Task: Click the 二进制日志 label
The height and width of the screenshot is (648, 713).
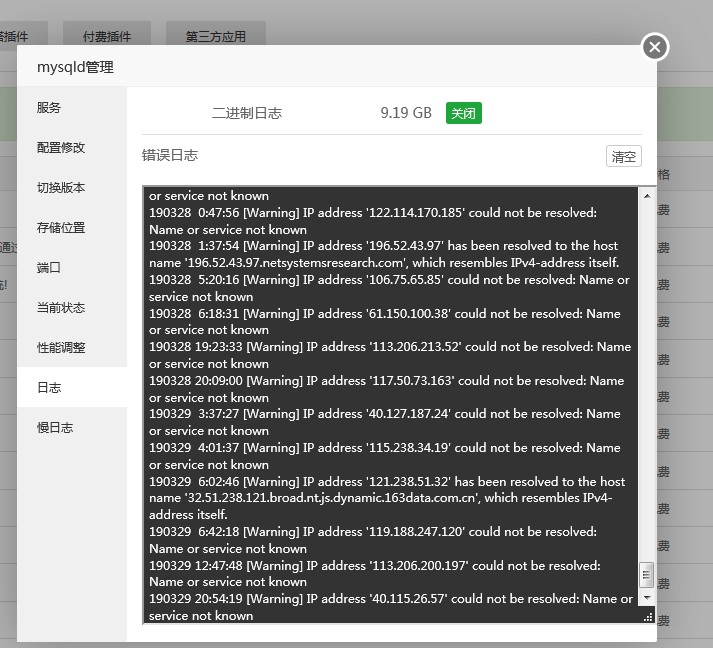Action: pos(247,113)
